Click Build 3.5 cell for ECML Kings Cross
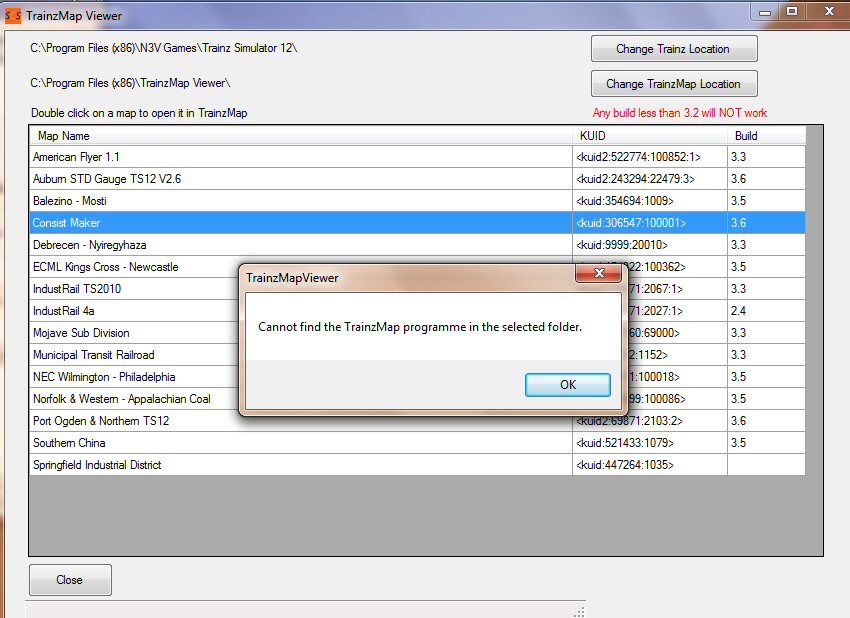This screenshot has height=618, width=850. point(767,267)
